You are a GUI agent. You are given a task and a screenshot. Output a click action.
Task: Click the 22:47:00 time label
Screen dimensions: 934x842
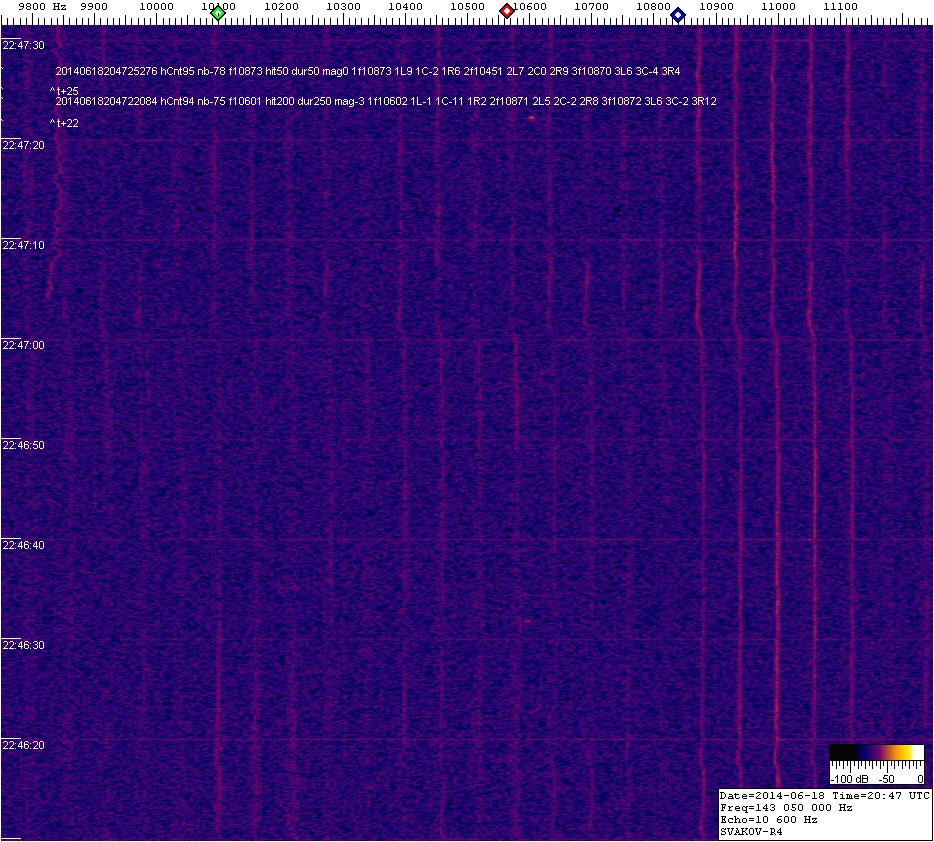(23, 345)
